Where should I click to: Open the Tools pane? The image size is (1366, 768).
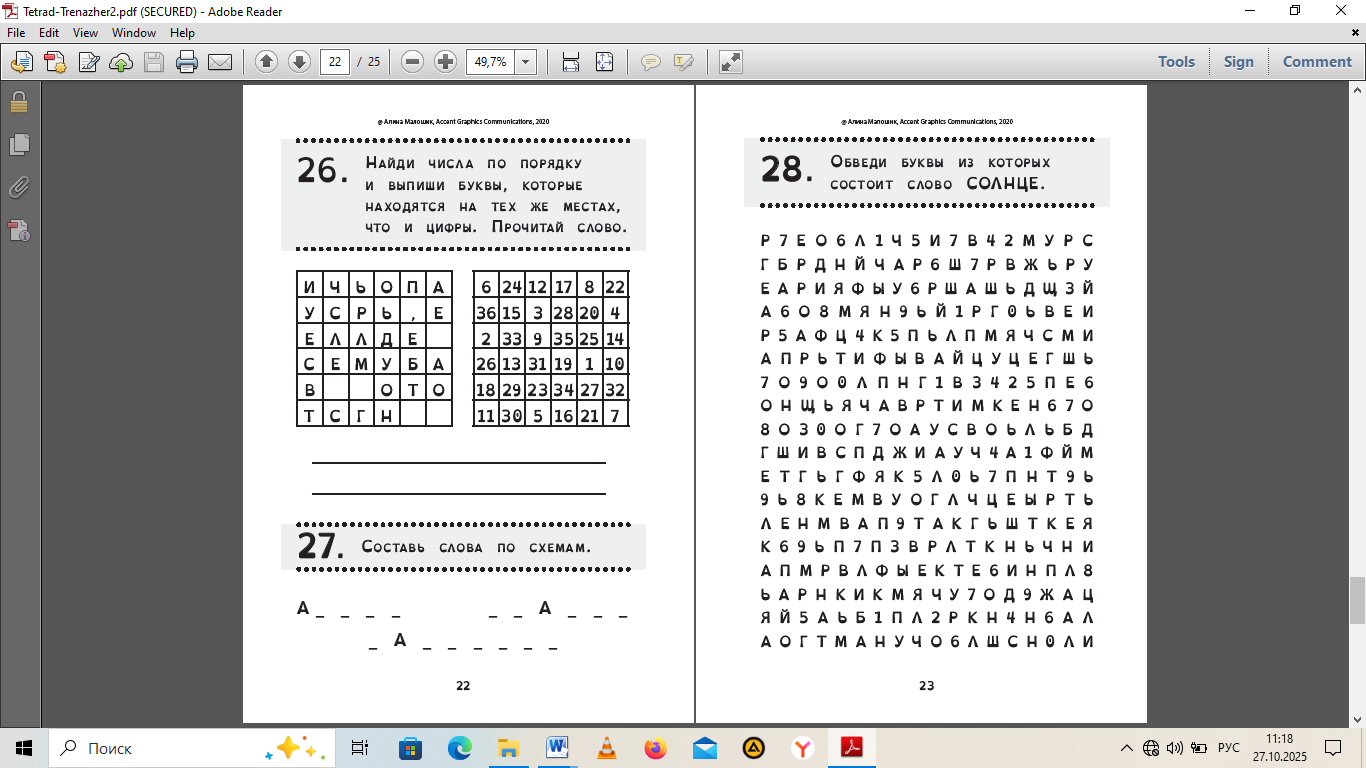1176,62
